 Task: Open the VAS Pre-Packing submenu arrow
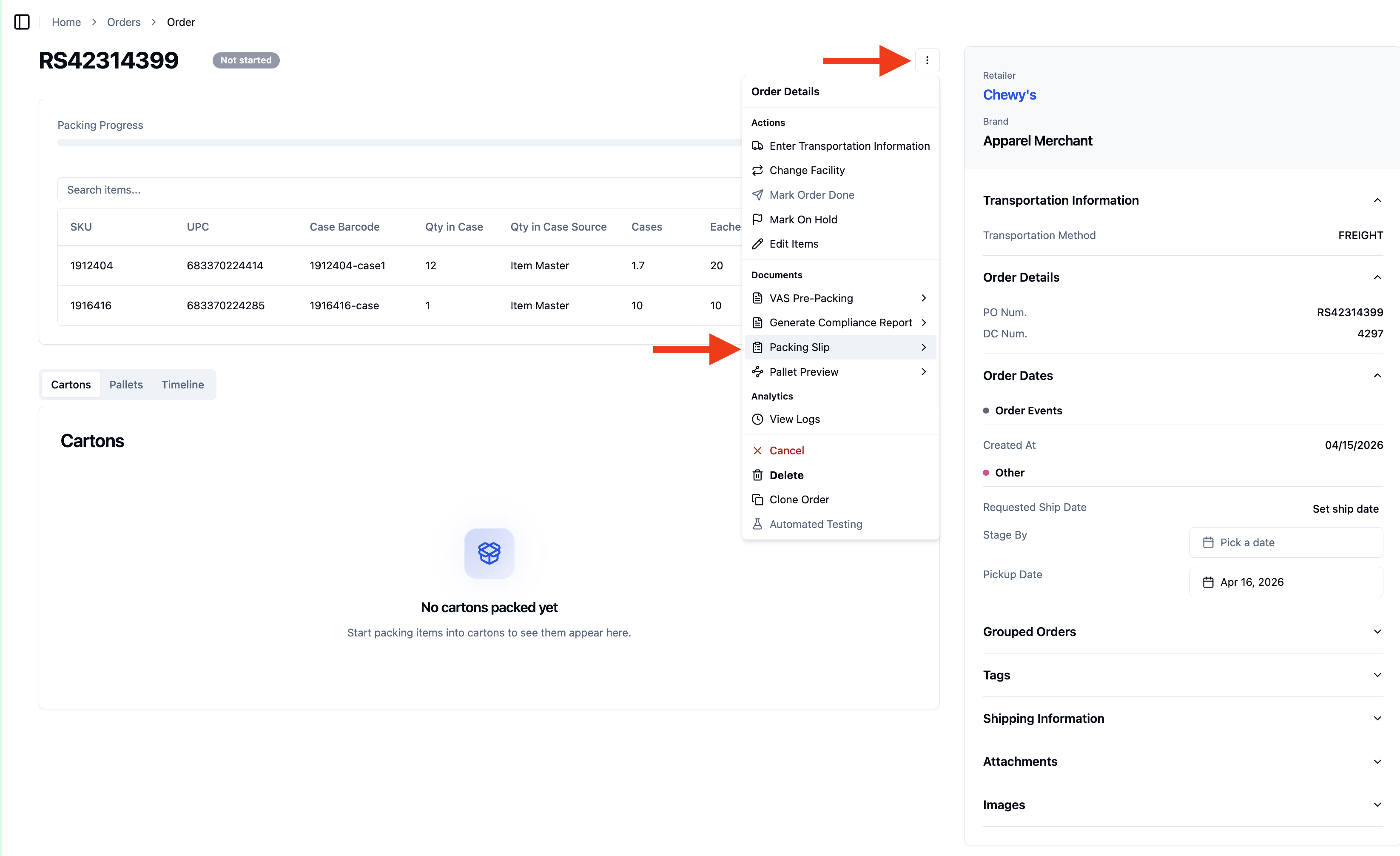923,298
